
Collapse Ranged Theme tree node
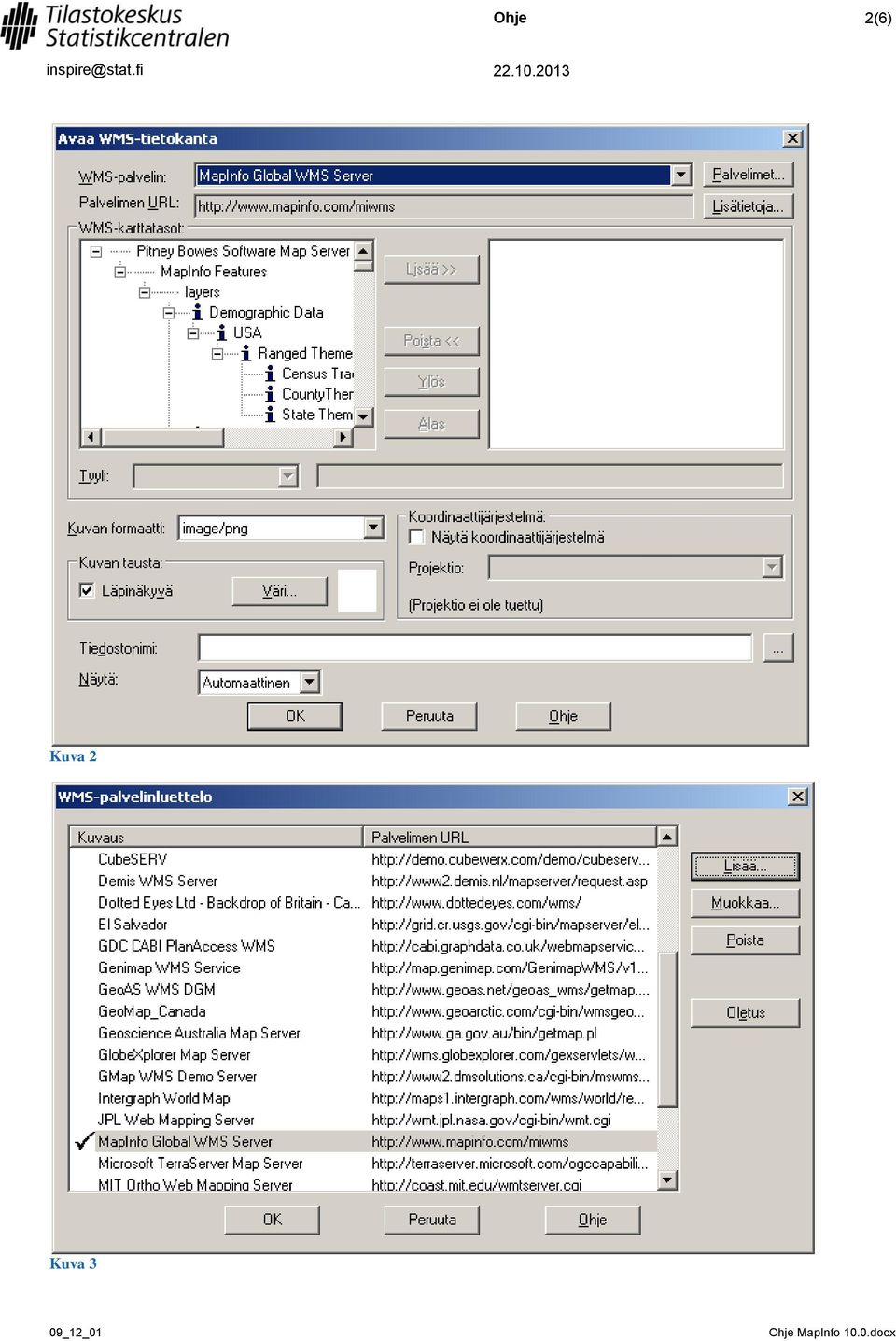pos(217,354)
